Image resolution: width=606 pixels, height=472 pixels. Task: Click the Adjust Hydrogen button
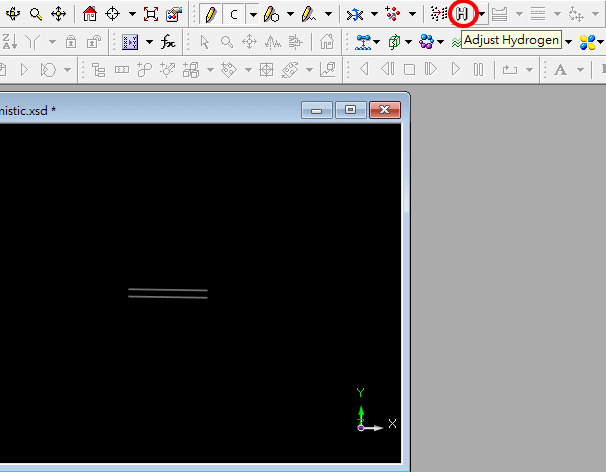(462, 15)
